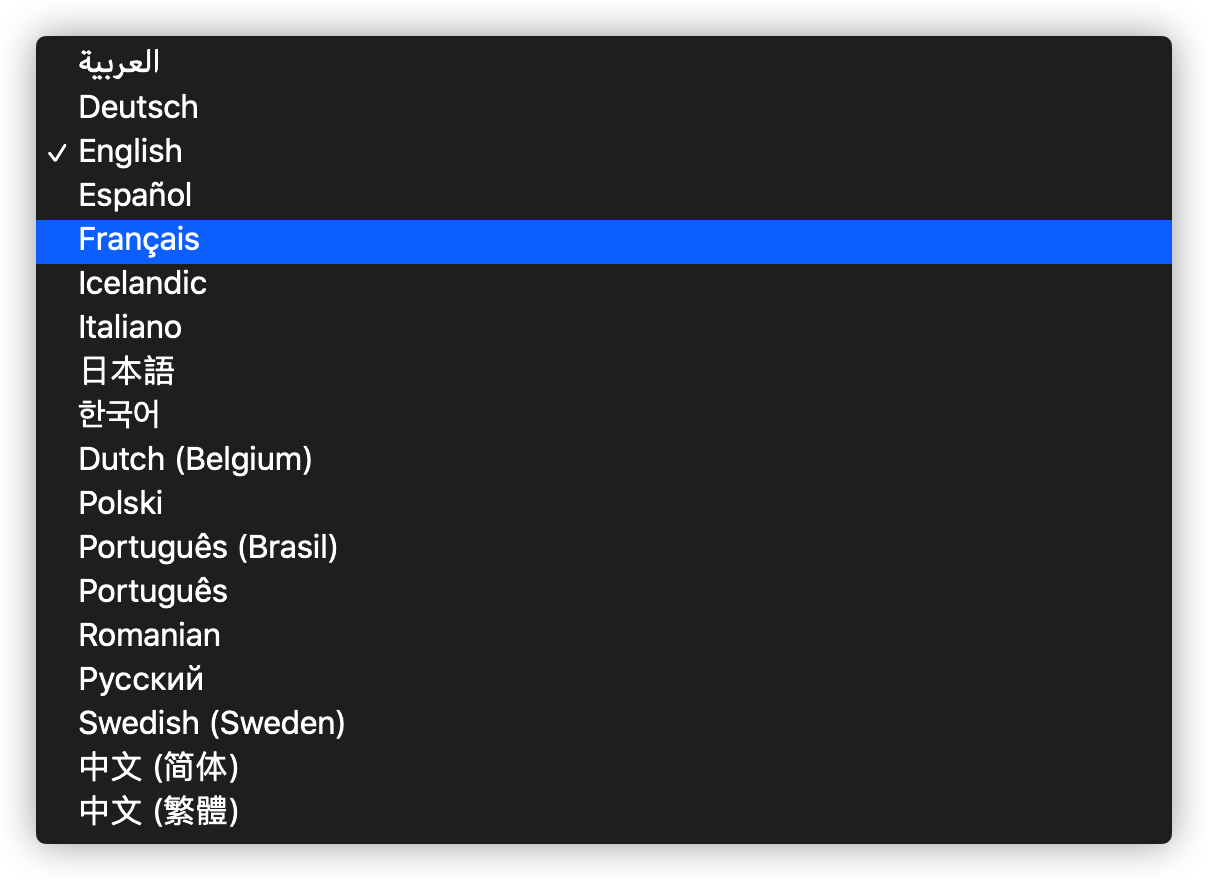Choose Deutsch from the language list
1208x880 pixels.
(603, 106)
